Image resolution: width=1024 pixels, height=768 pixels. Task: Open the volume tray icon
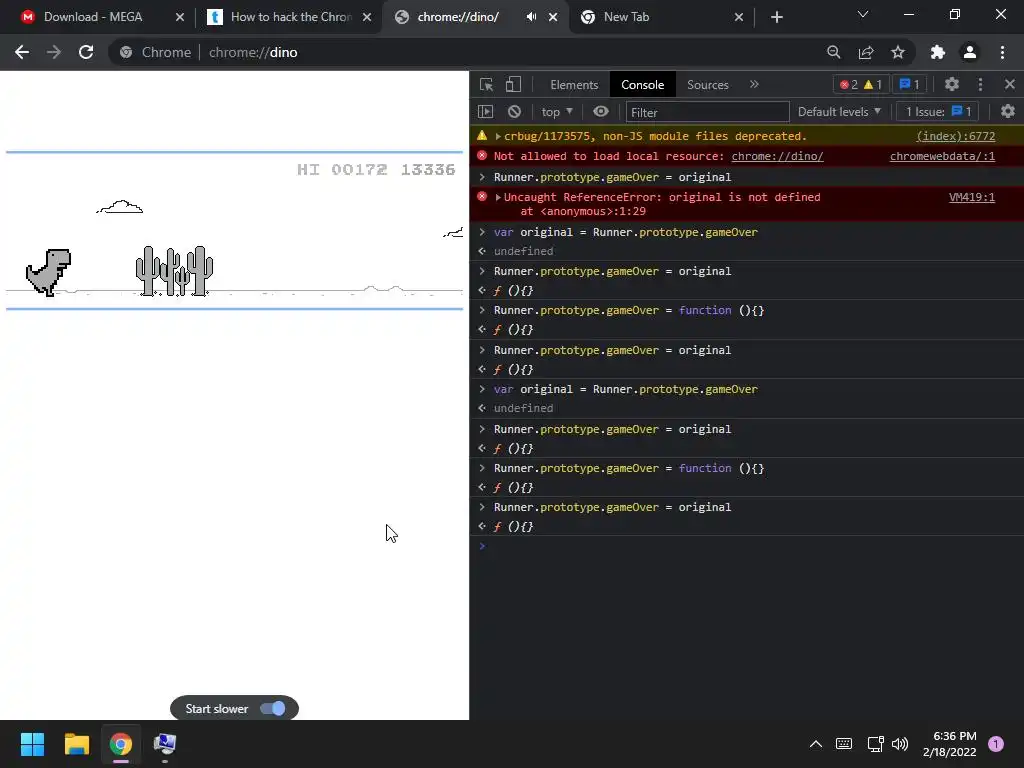[900, 744]
